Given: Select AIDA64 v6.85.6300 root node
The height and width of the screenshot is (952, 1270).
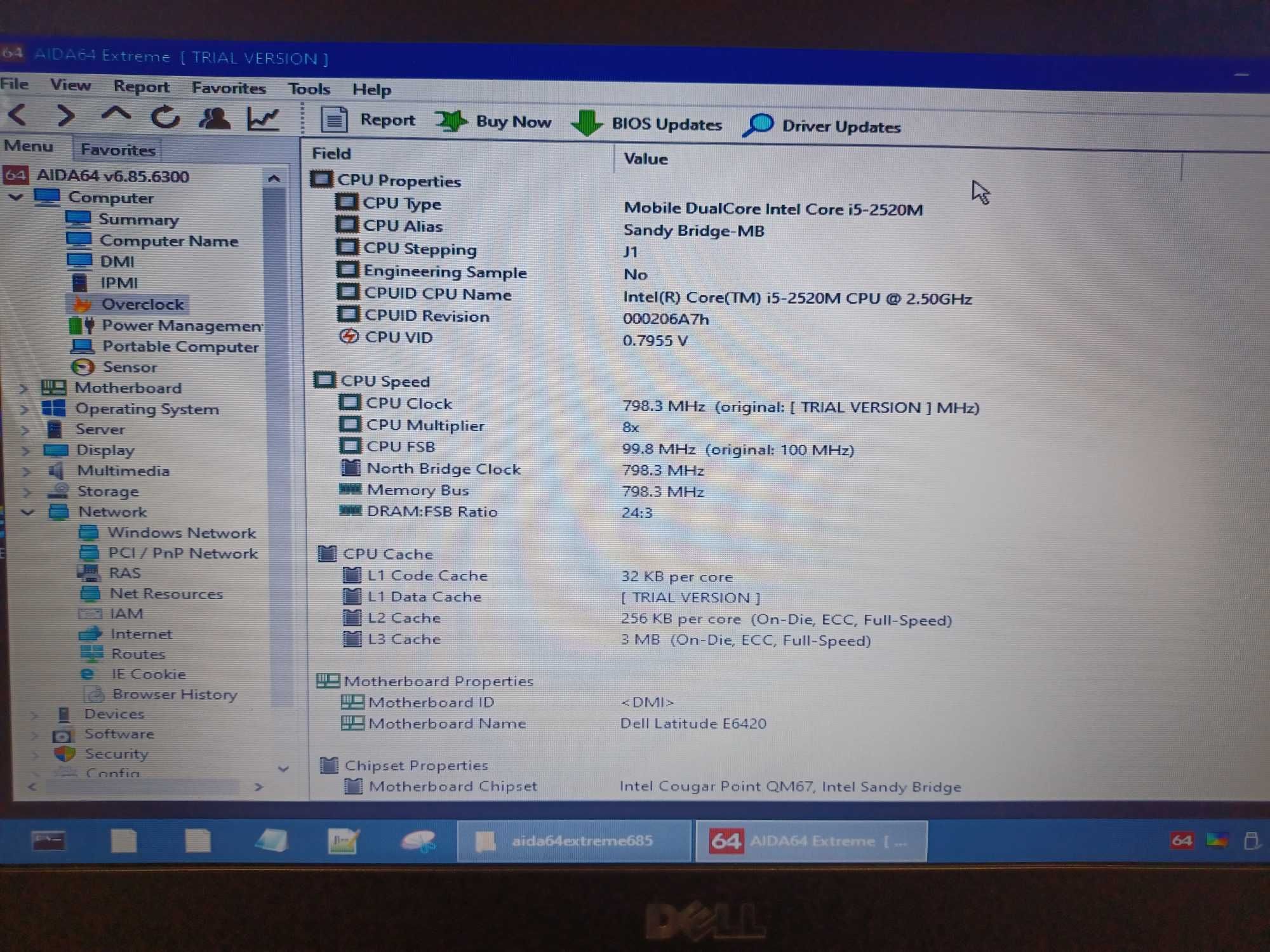Looking at the screenshot, I should [x=112, y=176].
